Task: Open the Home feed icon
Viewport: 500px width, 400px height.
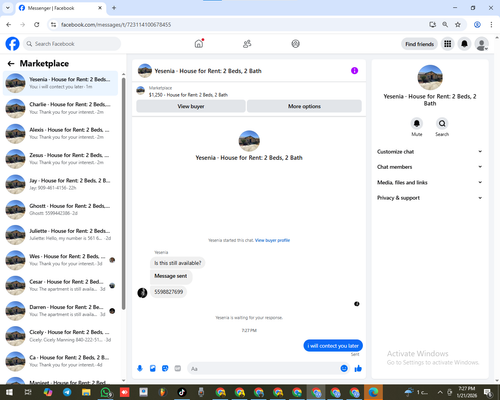Action: pyautogui.click(x=199, y=44)
